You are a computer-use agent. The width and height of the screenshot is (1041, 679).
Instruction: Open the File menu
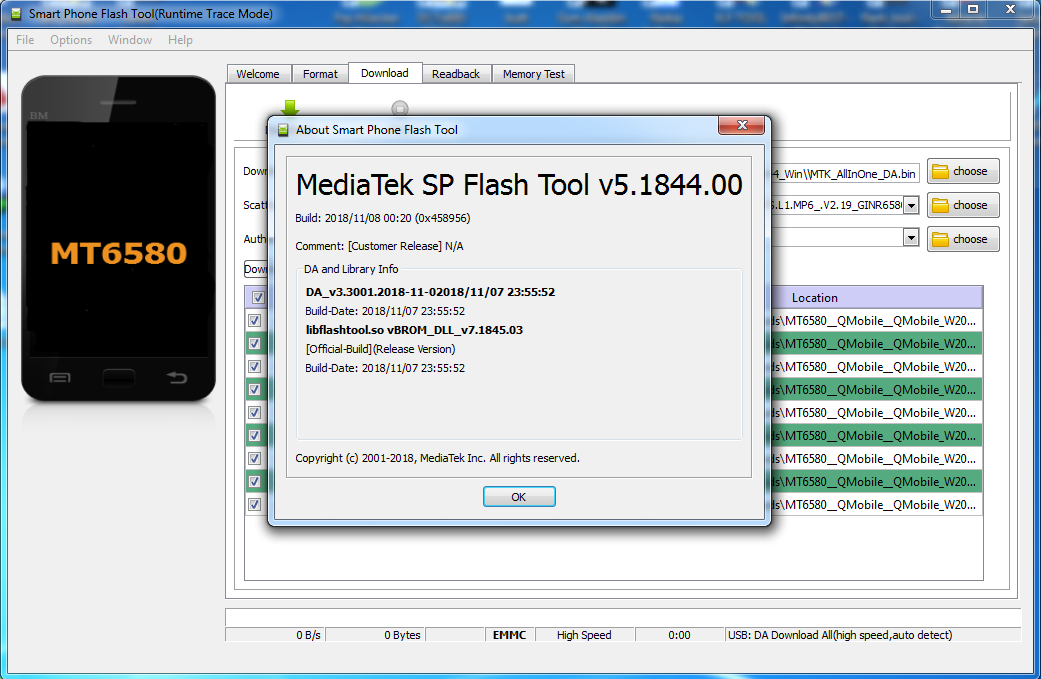(25, 40)
